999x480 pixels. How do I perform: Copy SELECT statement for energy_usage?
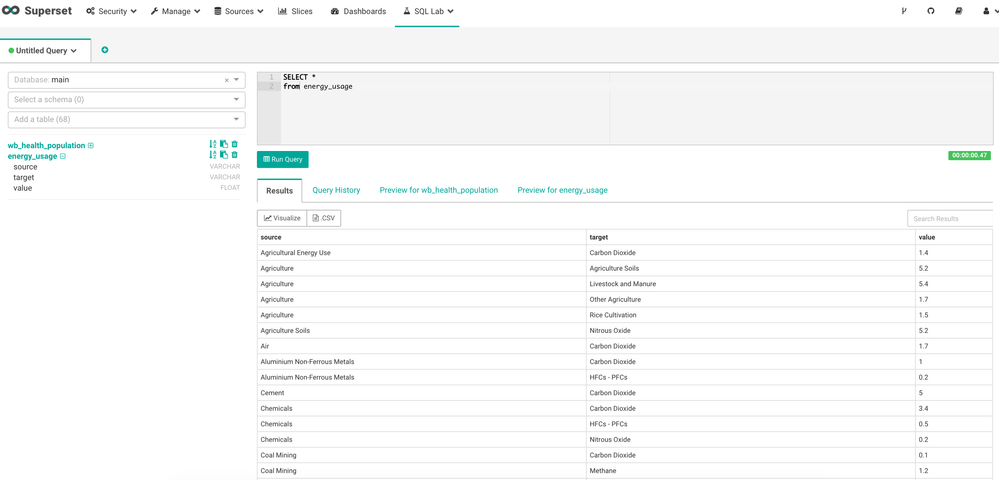coord(224,155)
